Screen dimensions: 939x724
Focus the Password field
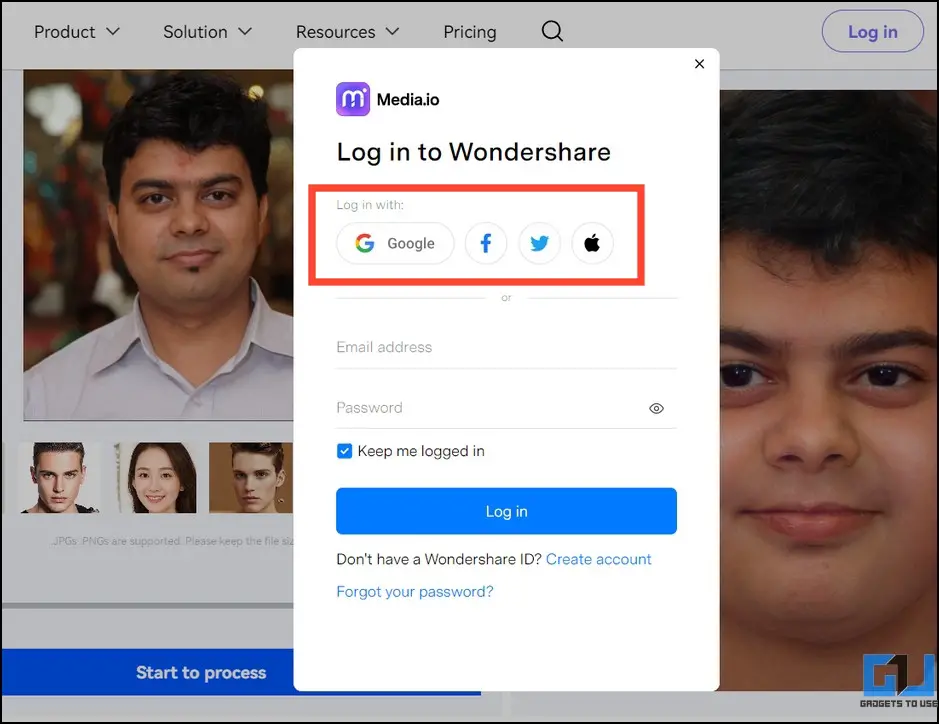[506, 408]
